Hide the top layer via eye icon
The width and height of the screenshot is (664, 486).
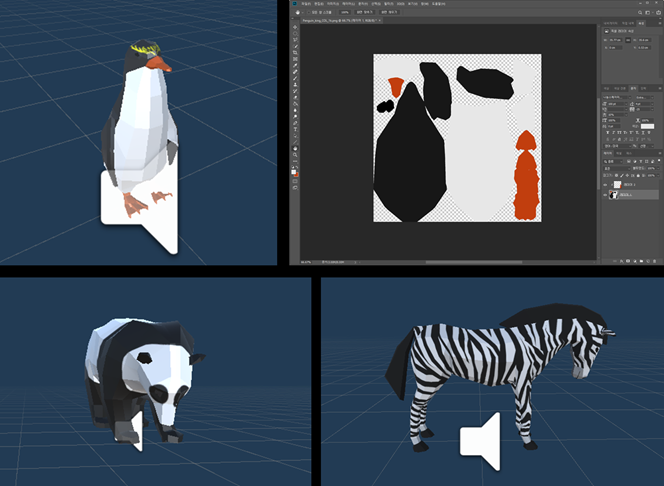tap(605, 185)
